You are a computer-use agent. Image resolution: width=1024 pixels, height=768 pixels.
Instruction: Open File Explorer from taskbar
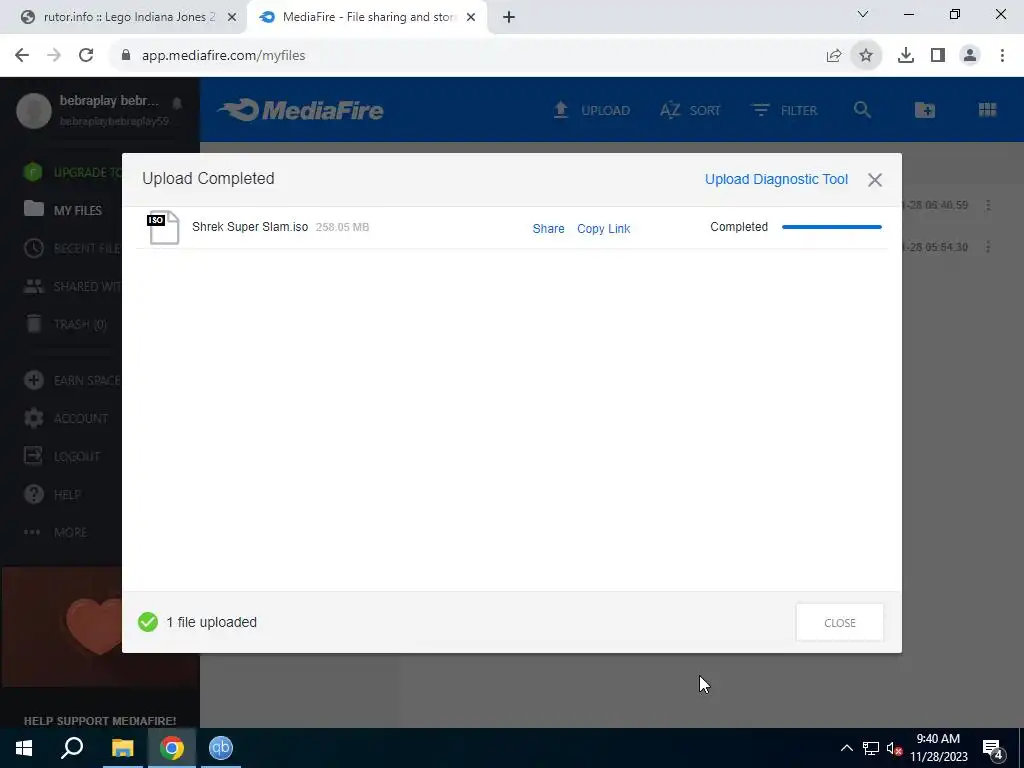pyautogui.click(x=122, y=748)
